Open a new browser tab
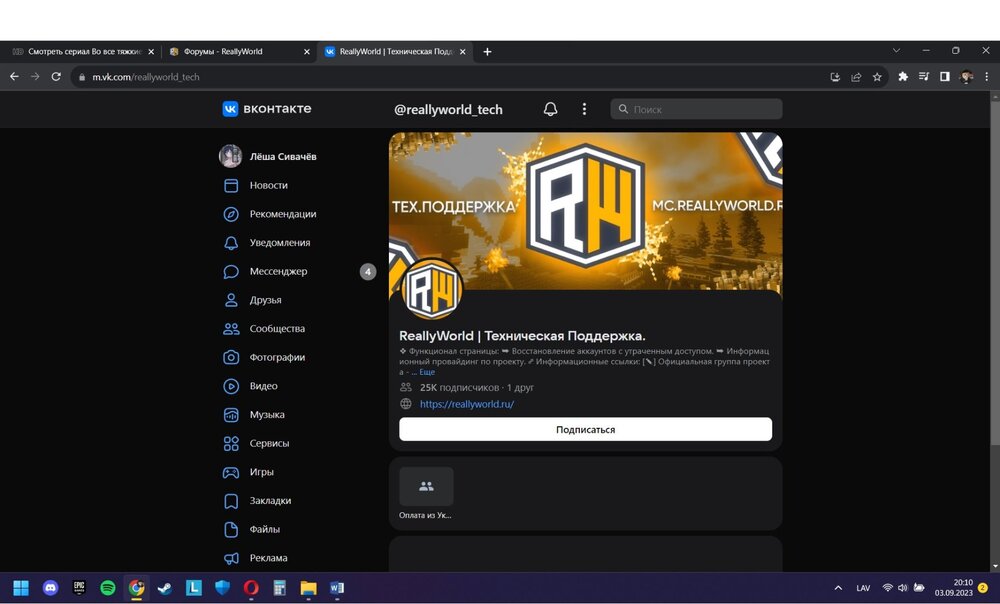This screenshot has width=1000, height=604. coord(487,52)
